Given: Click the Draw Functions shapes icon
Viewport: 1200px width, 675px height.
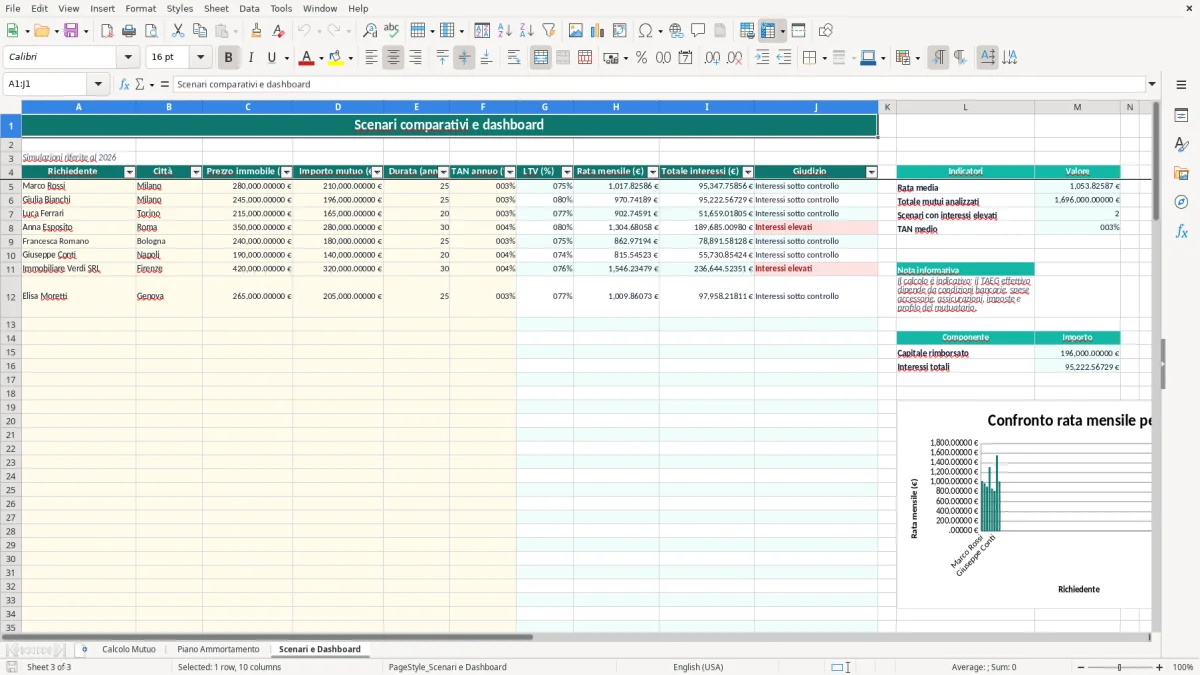Looking at the screenshot, I should [825, 31].
